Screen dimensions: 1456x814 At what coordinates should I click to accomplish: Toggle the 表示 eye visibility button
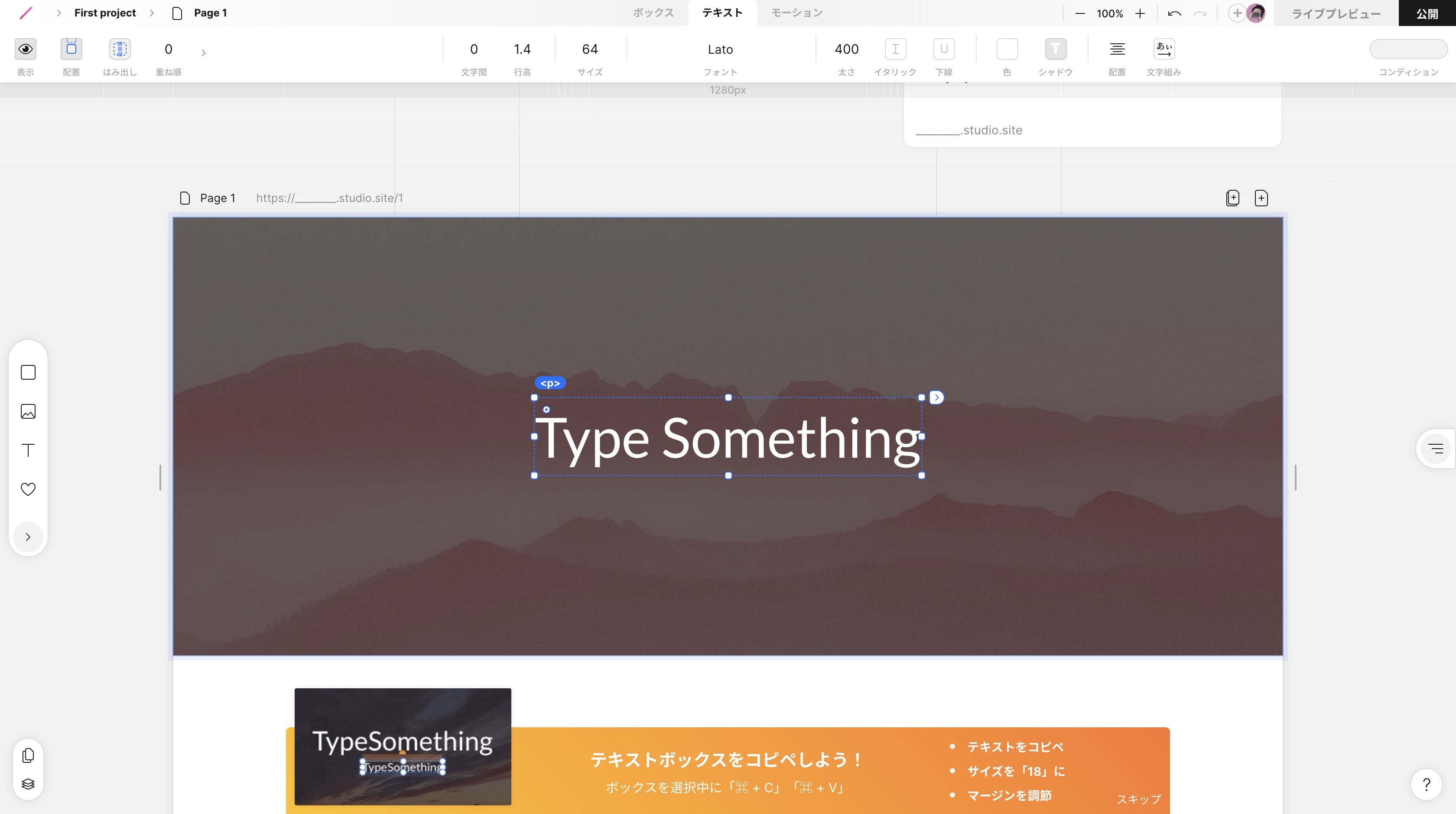point(25,49)
